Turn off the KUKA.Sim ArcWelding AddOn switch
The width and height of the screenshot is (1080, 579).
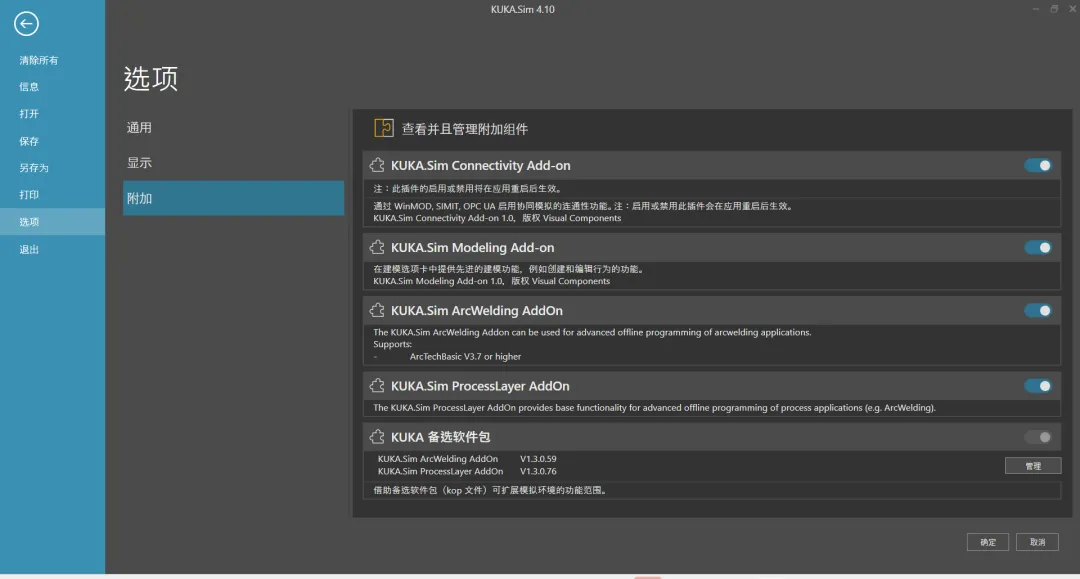pos(1038,310)
